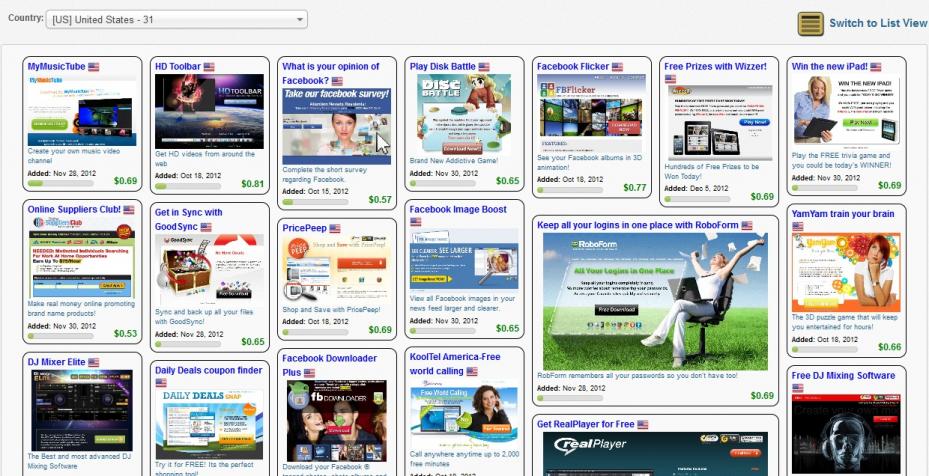Open the Disc Battle game thumbnail

pos(464,114)
